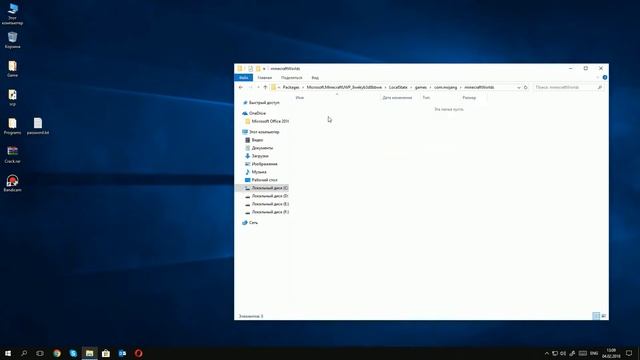Navigate to com.mojang in the address bar
The width and height of the screenshot is (640, 360).
point(446,87)
